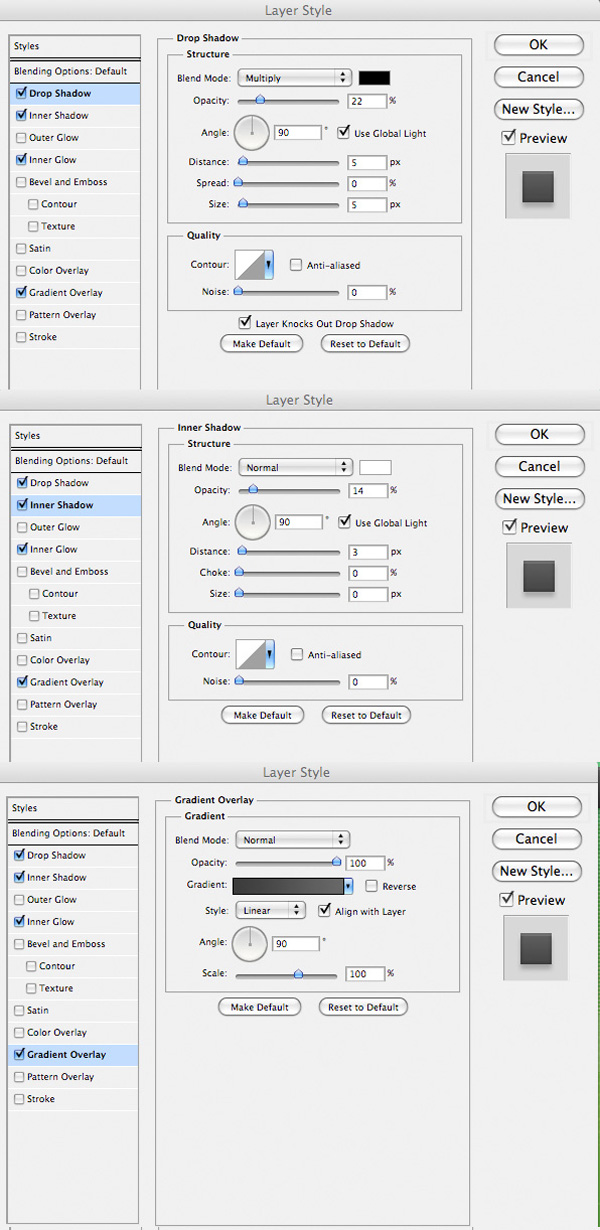Screen dimensions: 600x1230
Task: Click the Choke slider in Inner Shadow settings
Action: tap(287, 573)
